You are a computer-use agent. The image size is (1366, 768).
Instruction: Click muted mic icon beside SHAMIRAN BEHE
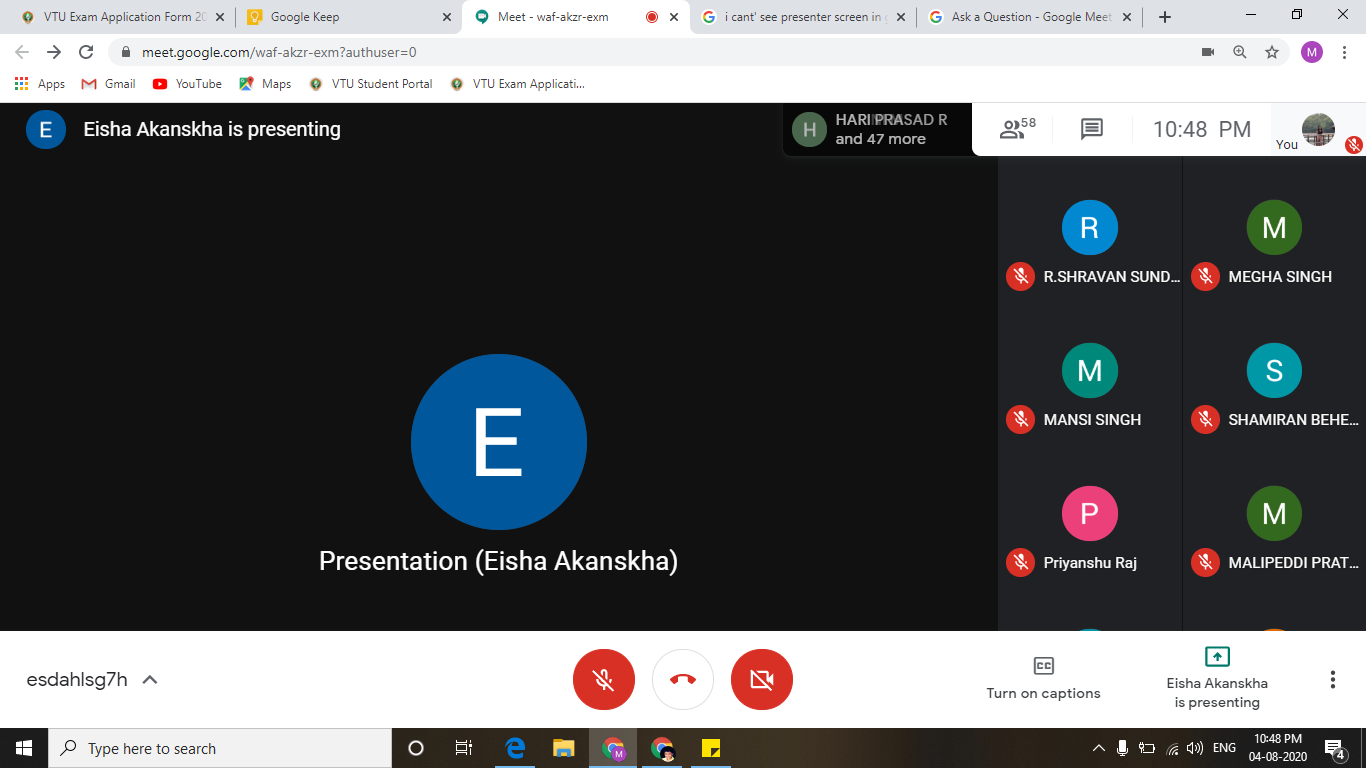(x=1205, y=419)
